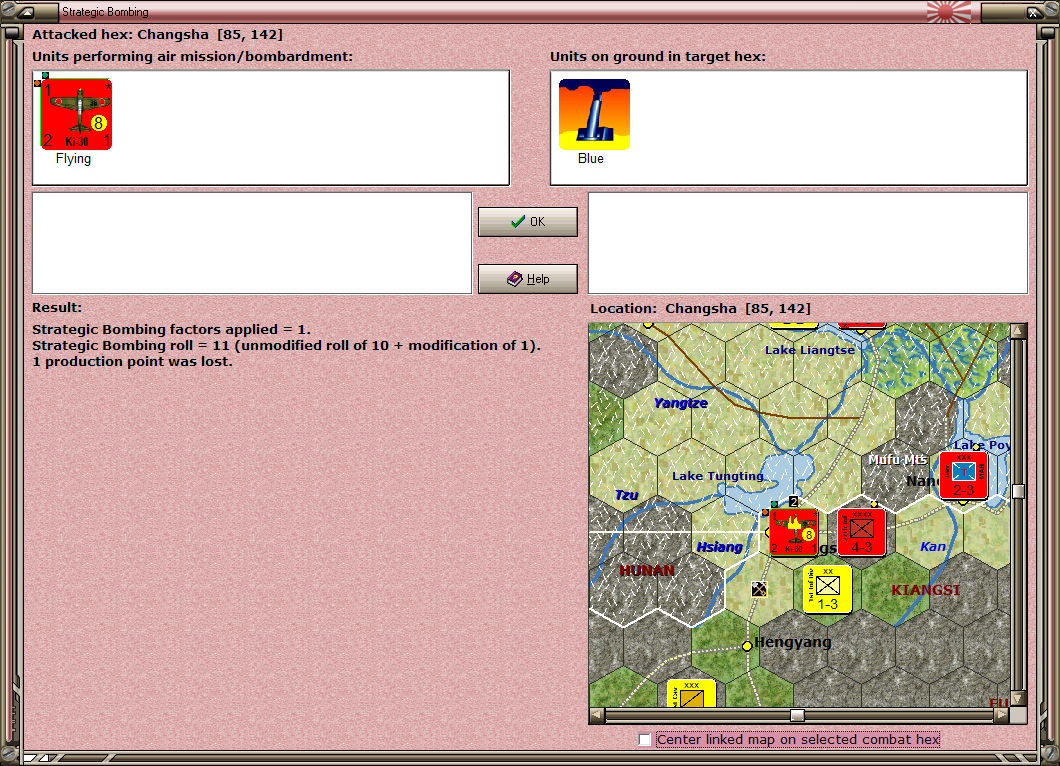Click the 'Lake Liangtse' map label

tap(810, 350)
